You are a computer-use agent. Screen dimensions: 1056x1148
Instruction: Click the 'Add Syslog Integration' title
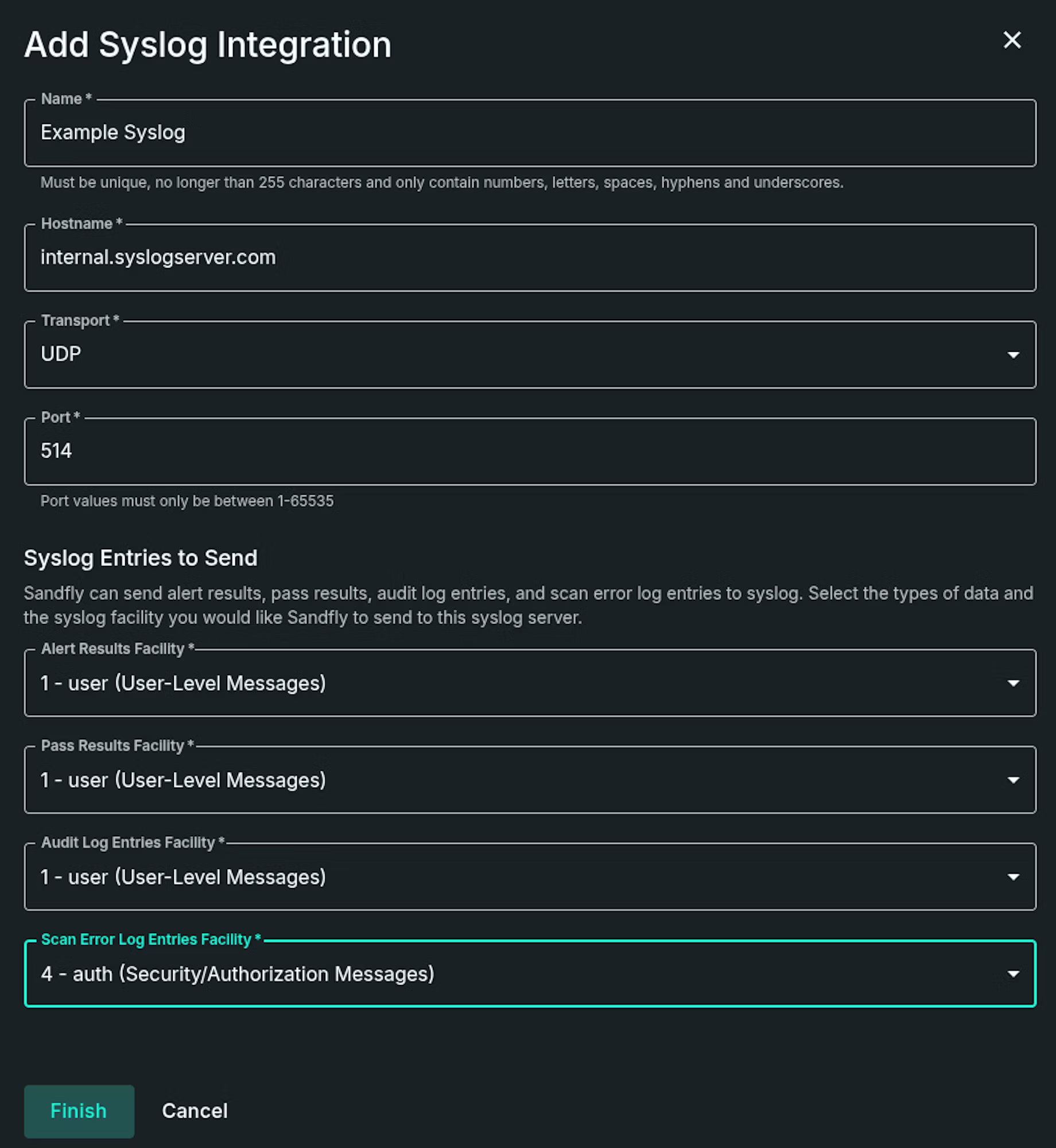208,45
